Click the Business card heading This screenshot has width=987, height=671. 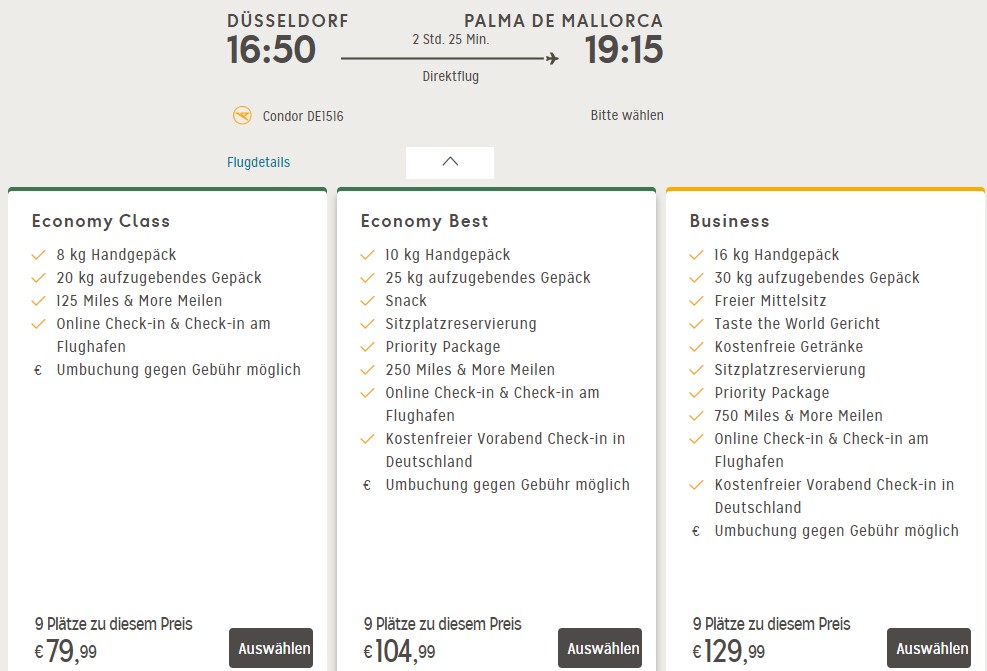click(730, 221)
